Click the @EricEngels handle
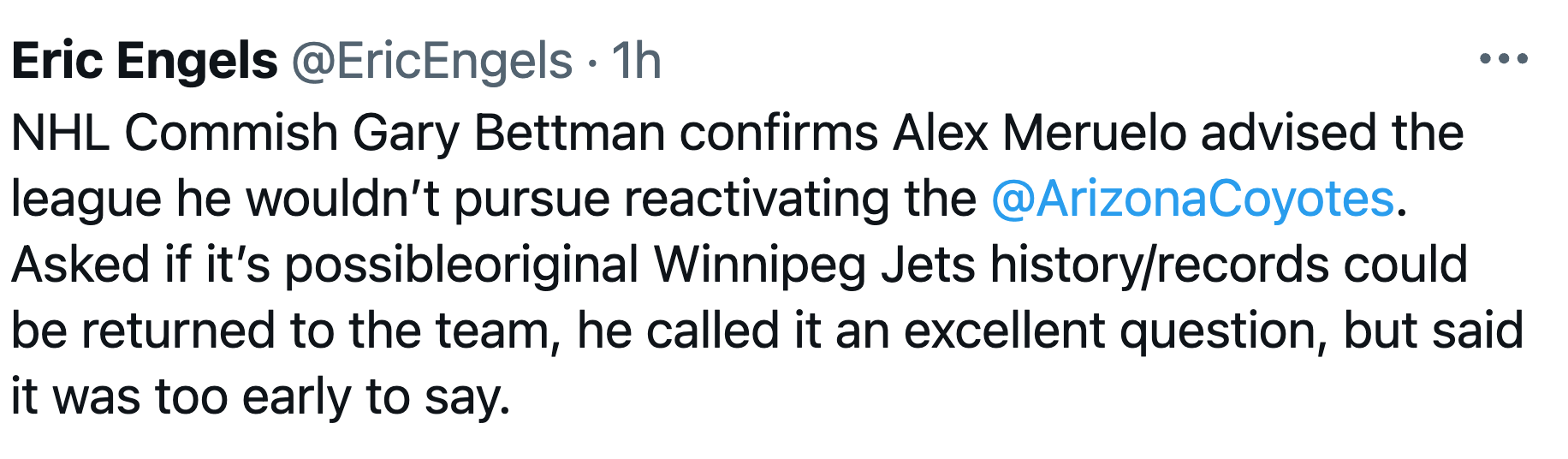1568x459 pixels. point(432,62)
